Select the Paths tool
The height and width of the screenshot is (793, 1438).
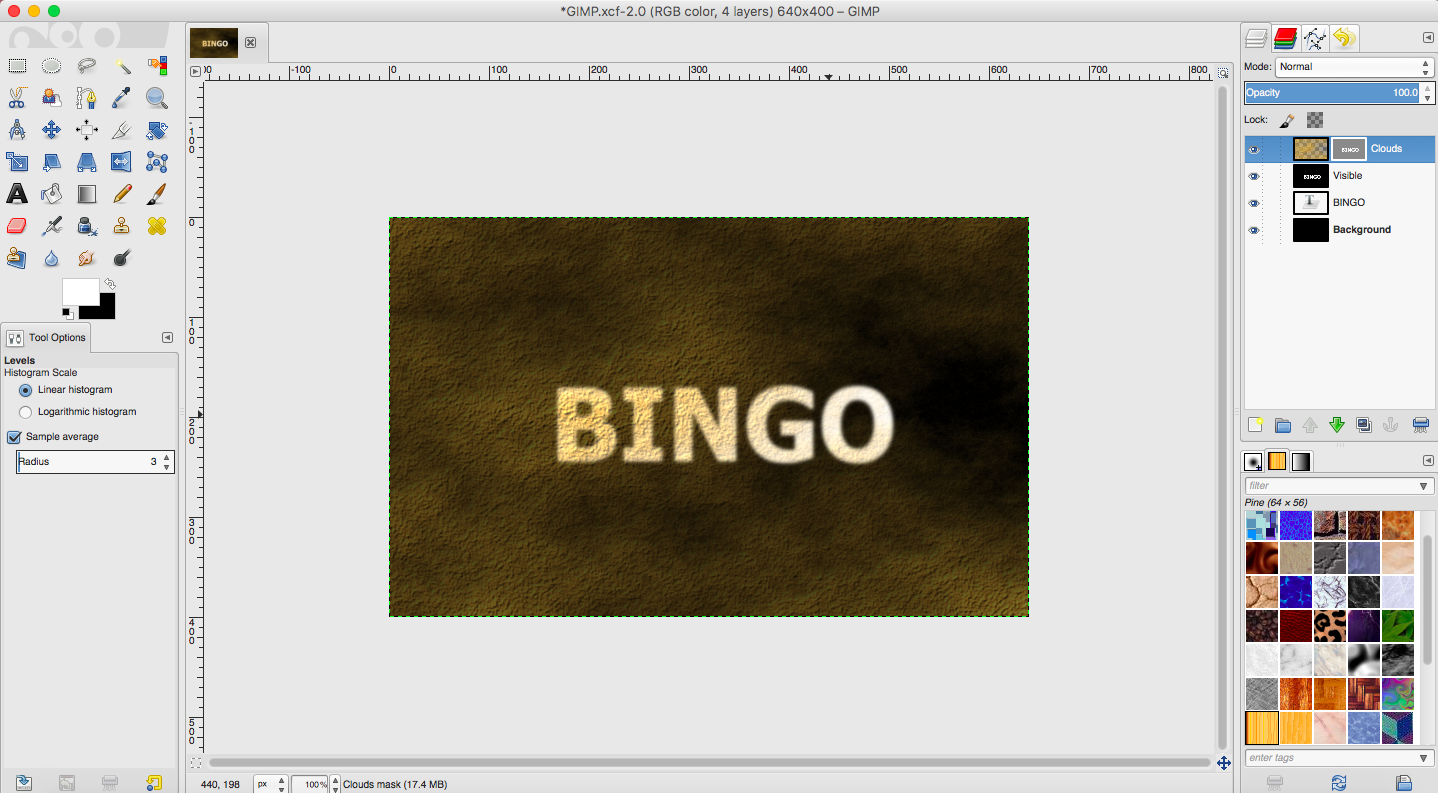coord(87,98)
